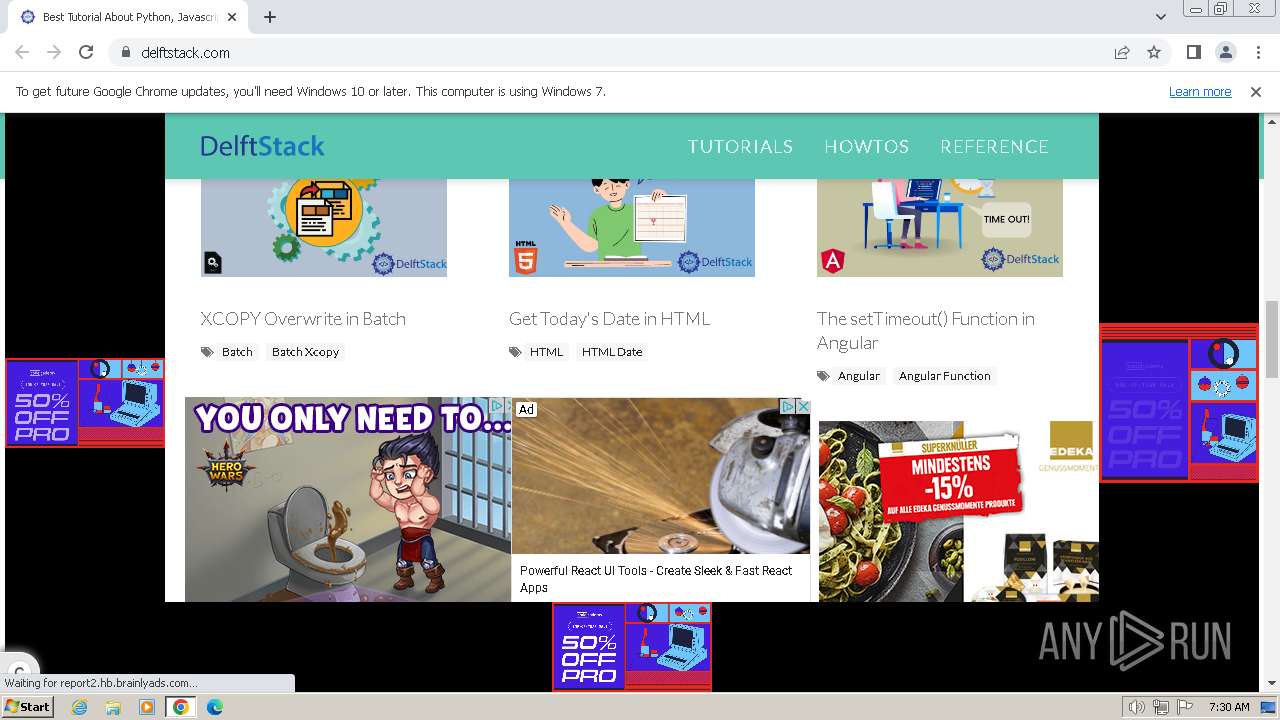Open the Hero Wars advertisement
The height and width of the screenshot is (720, 1280).
[348, 500]
